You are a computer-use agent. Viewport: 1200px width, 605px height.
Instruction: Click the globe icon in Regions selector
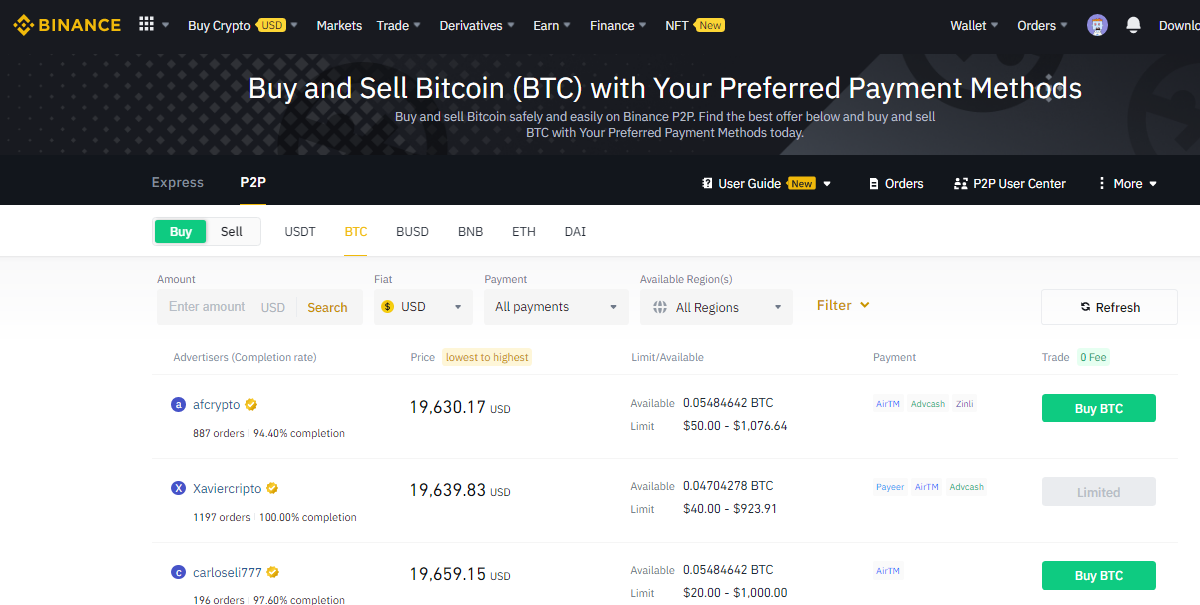[x=660, y=308]
